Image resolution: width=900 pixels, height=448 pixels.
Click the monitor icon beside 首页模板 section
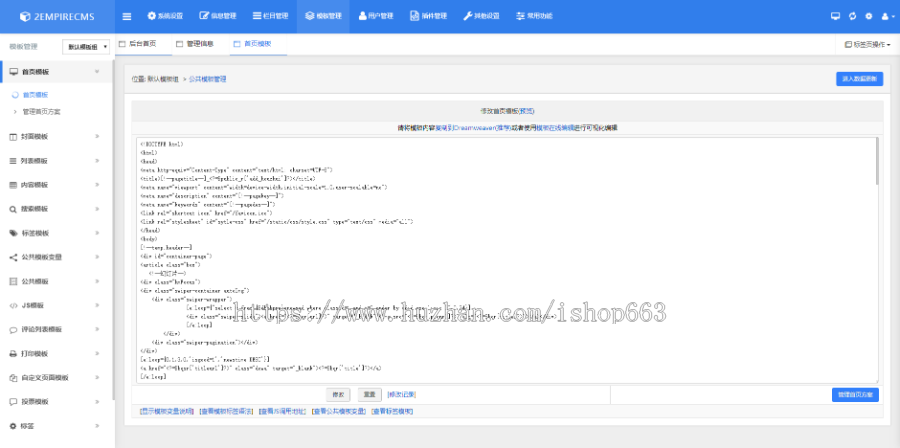pos(14,72)
